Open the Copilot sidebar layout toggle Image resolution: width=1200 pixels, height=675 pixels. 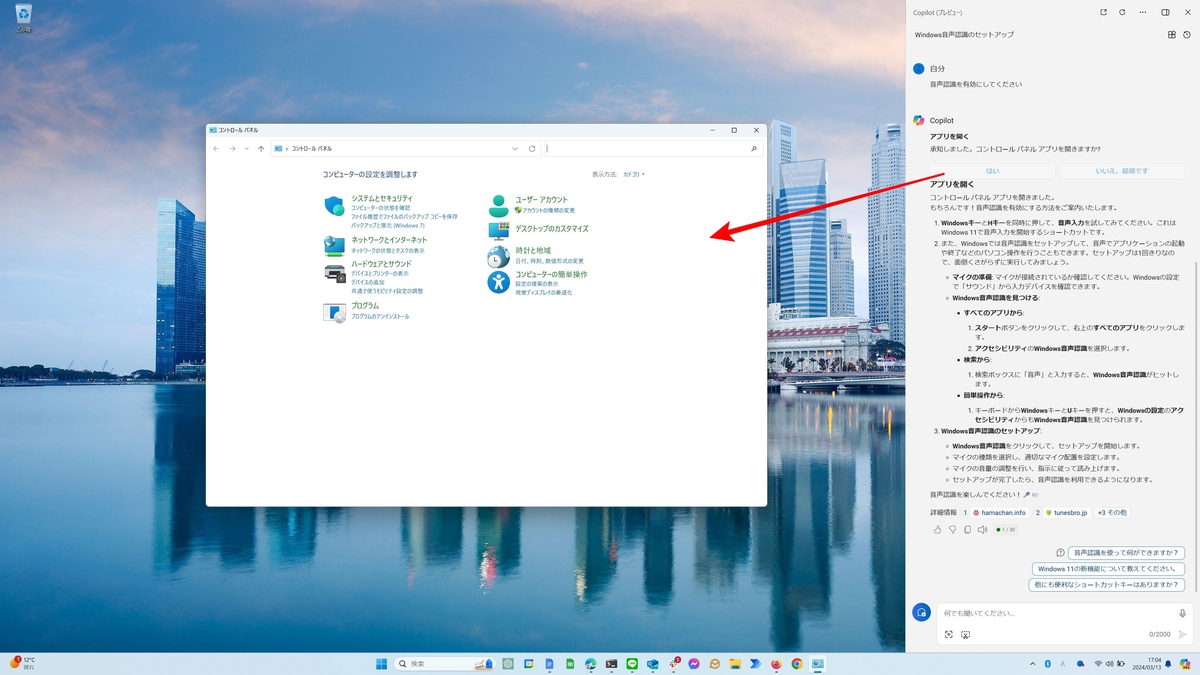(x=1165, y=12)
